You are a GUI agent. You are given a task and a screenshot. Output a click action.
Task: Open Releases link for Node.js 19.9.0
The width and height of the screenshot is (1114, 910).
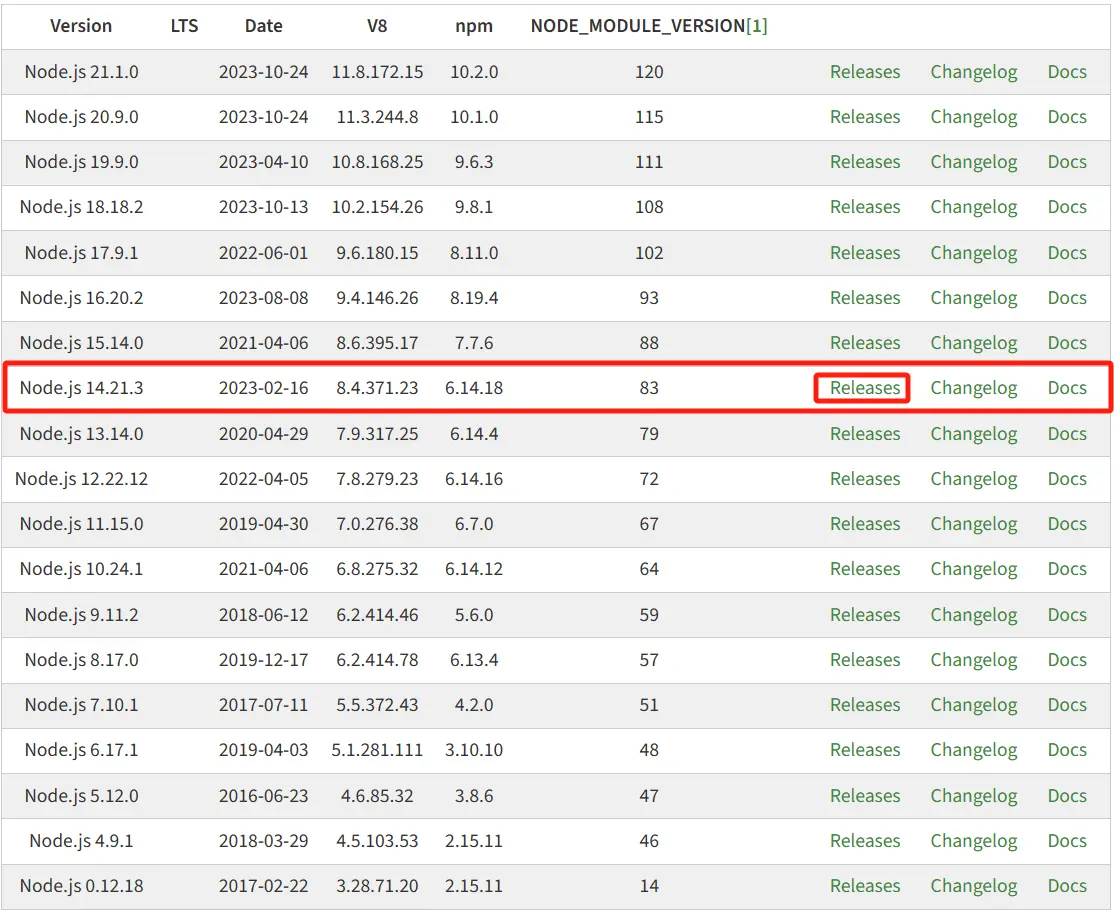pos(865,162)
